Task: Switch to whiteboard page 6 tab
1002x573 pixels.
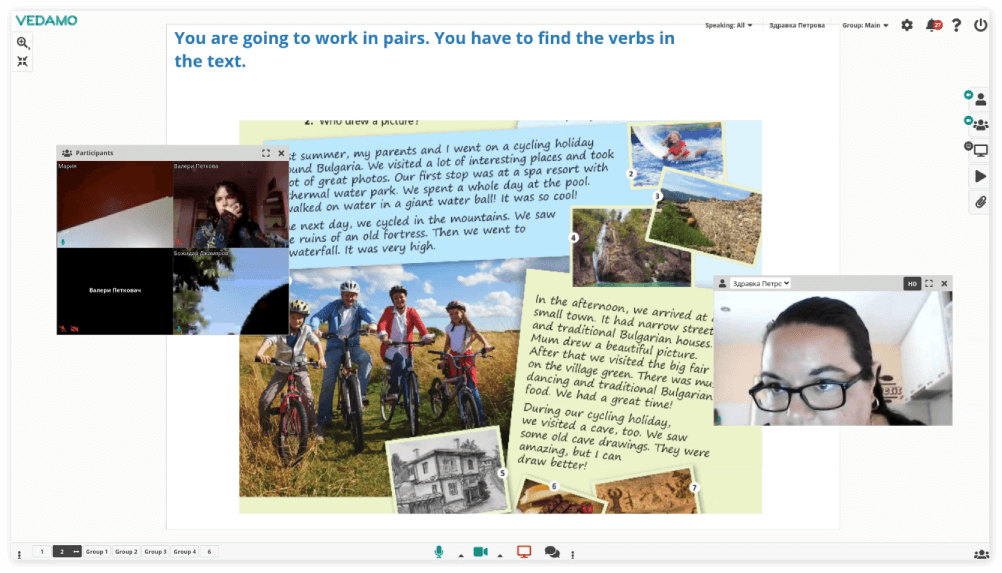Action: point(209,551)
